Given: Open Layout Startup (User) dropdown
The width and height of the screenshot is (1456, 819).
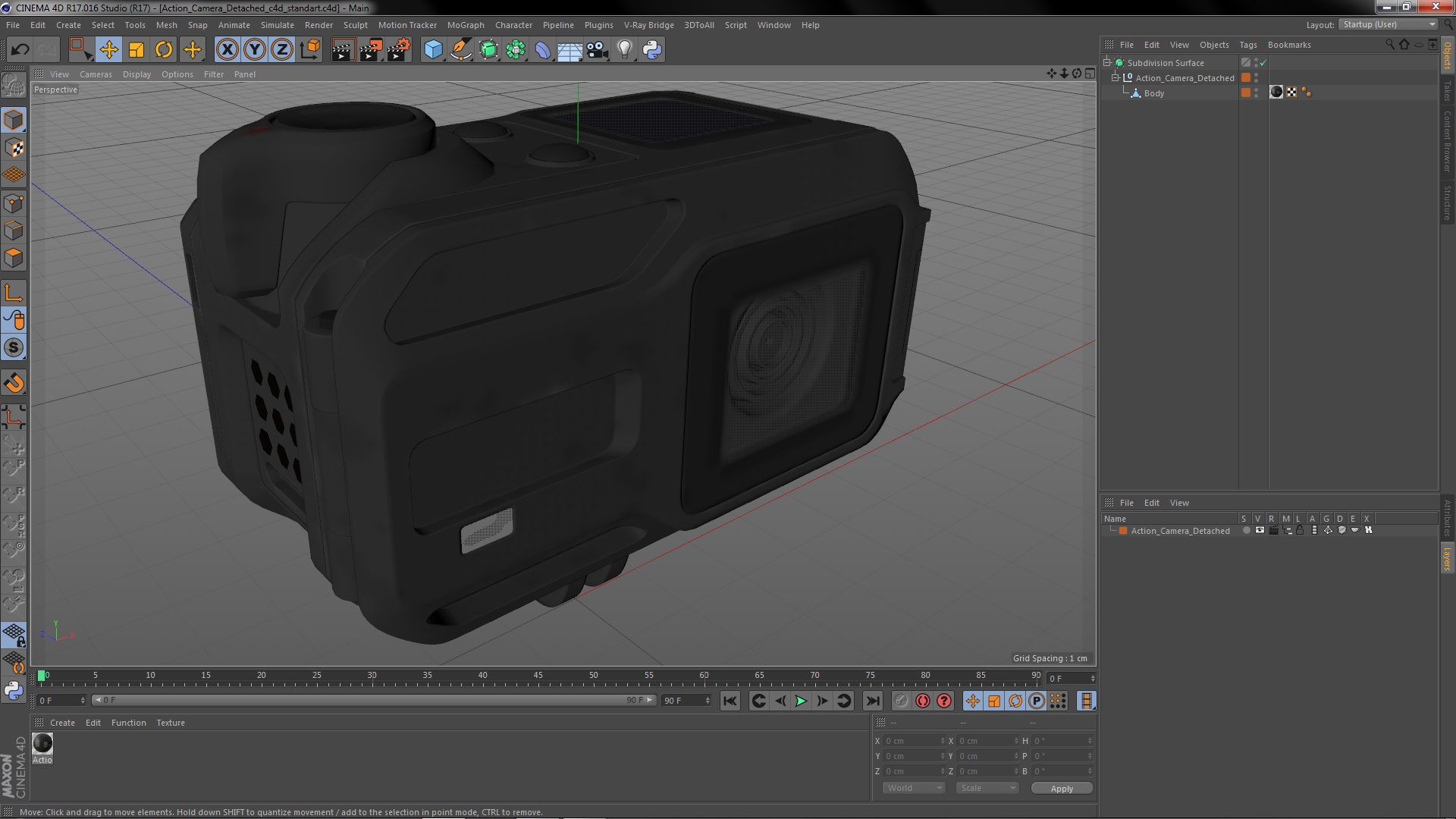Looking at the screenshot, I should (1388, 24).
